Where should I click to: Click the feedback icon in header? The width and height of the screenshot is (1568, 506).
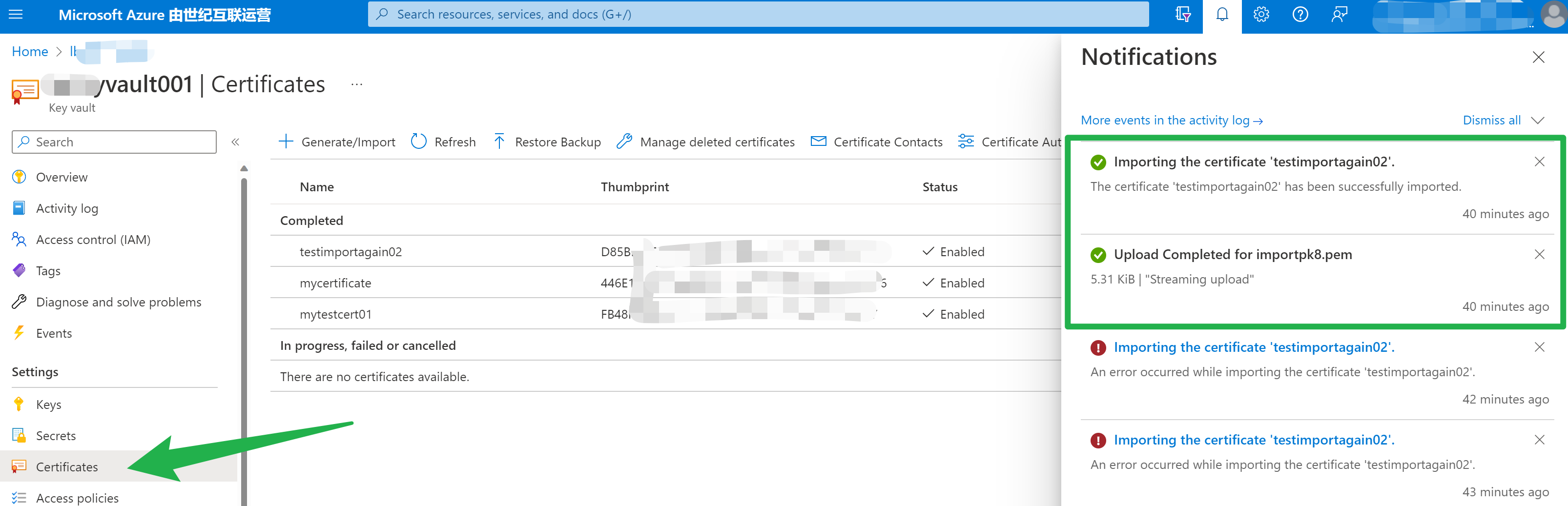coord(1339,14)
